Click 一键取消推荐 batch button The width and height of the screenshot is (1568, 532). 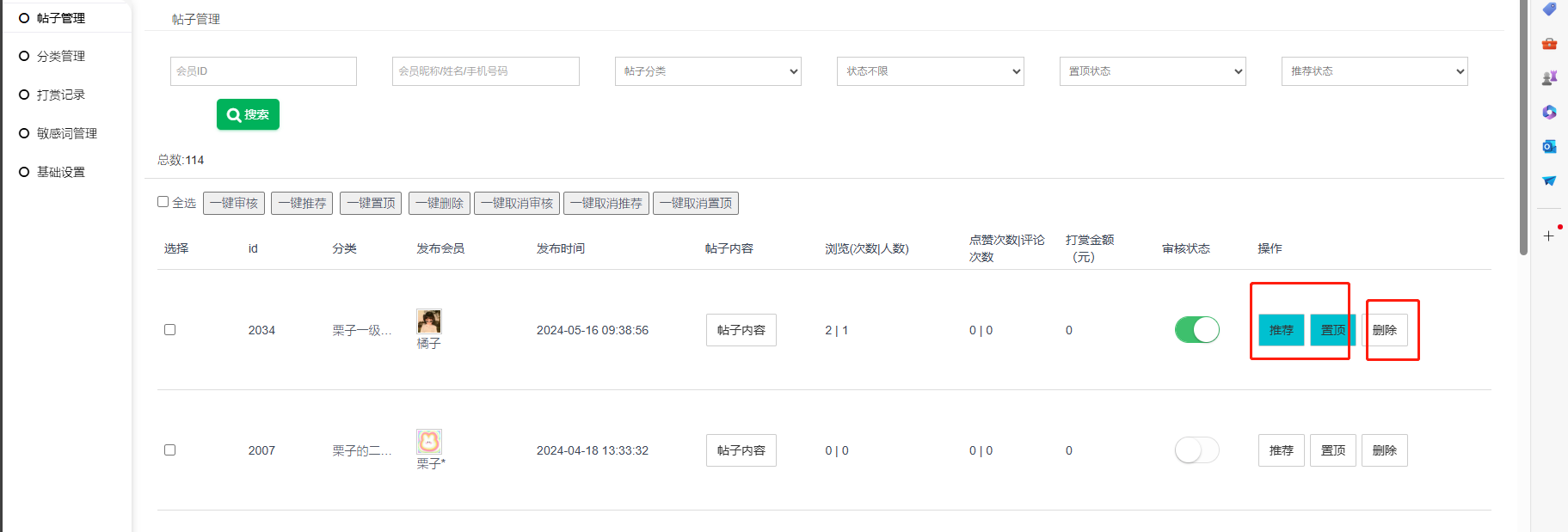[x=606, y=203]
